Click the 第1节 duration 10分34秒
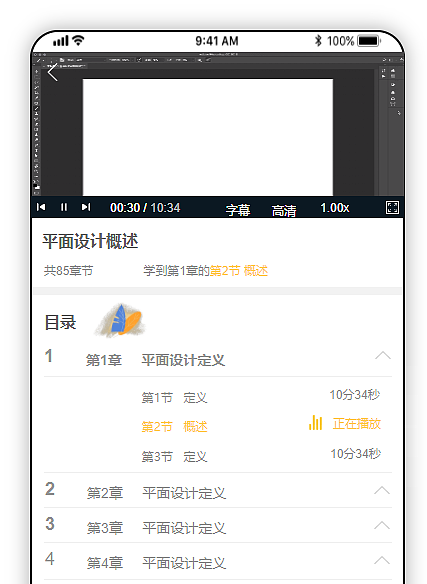427x584 pixels. click(355, 394)
